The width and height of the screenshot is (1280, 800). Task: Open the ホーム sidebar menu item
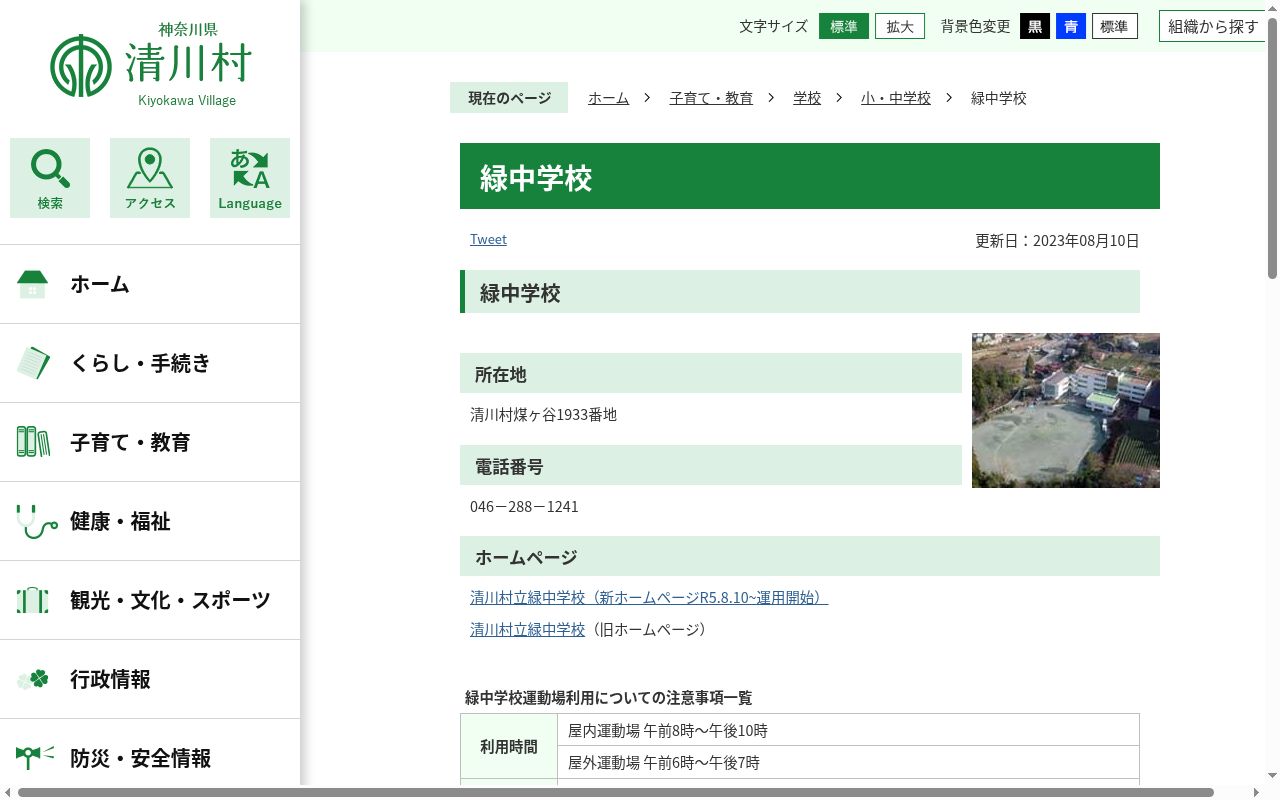pyautogui.click(x=150, y=284)
